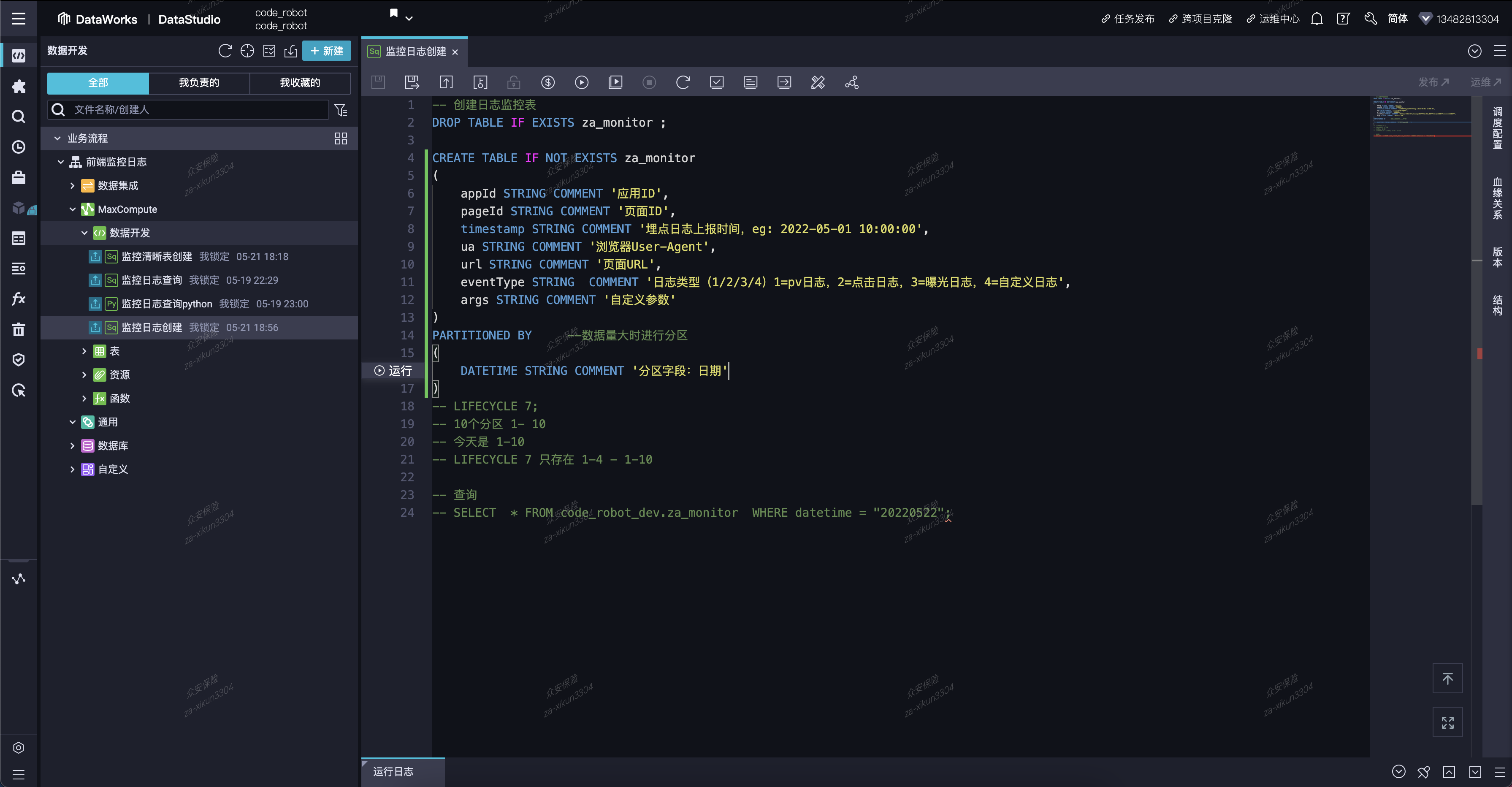The height and width of the screenshot is (787, 1512).
Task: Open the puzzle-piece components sidebar icon
Action: pyautogui.click(x=19, y=86)
